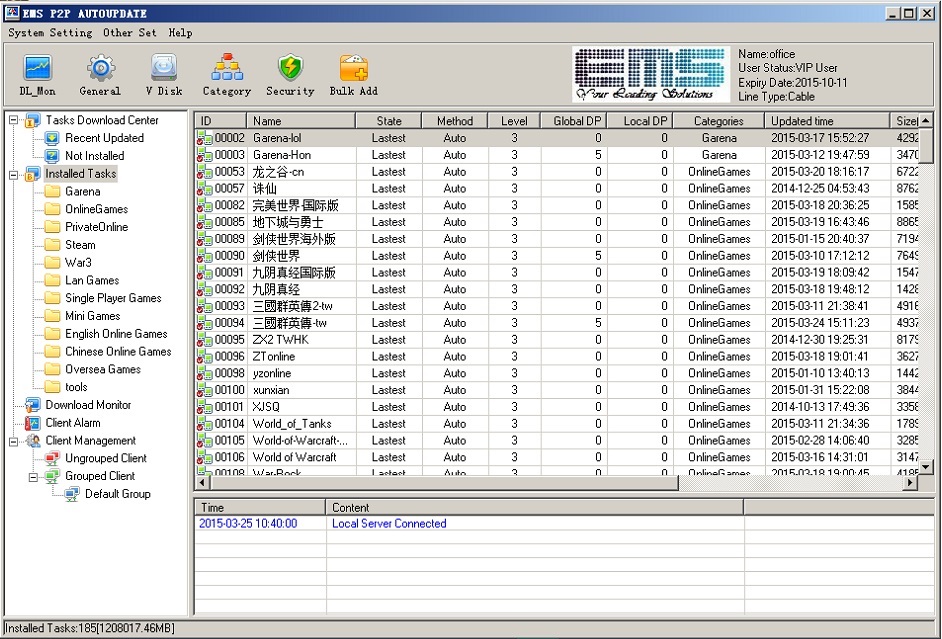The height and width of the screenshot is (639, 942).
Task: Sort by the Global DP column header
Action: coord(574,121)
